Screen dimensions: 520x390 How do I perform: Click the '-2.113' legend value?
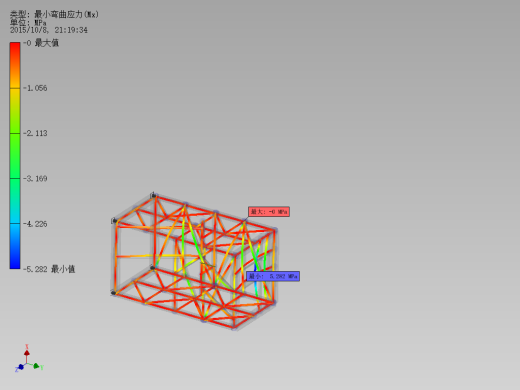pos(35,133)
